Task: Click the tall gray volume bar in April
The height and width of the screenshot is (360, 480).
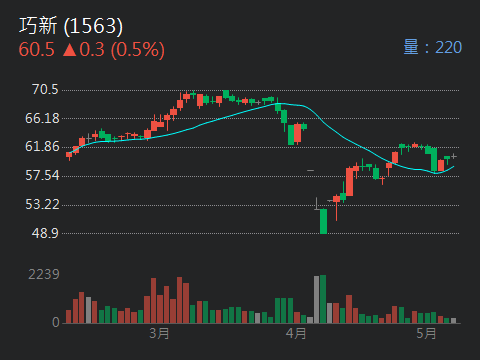Action: tap(316, 299)
